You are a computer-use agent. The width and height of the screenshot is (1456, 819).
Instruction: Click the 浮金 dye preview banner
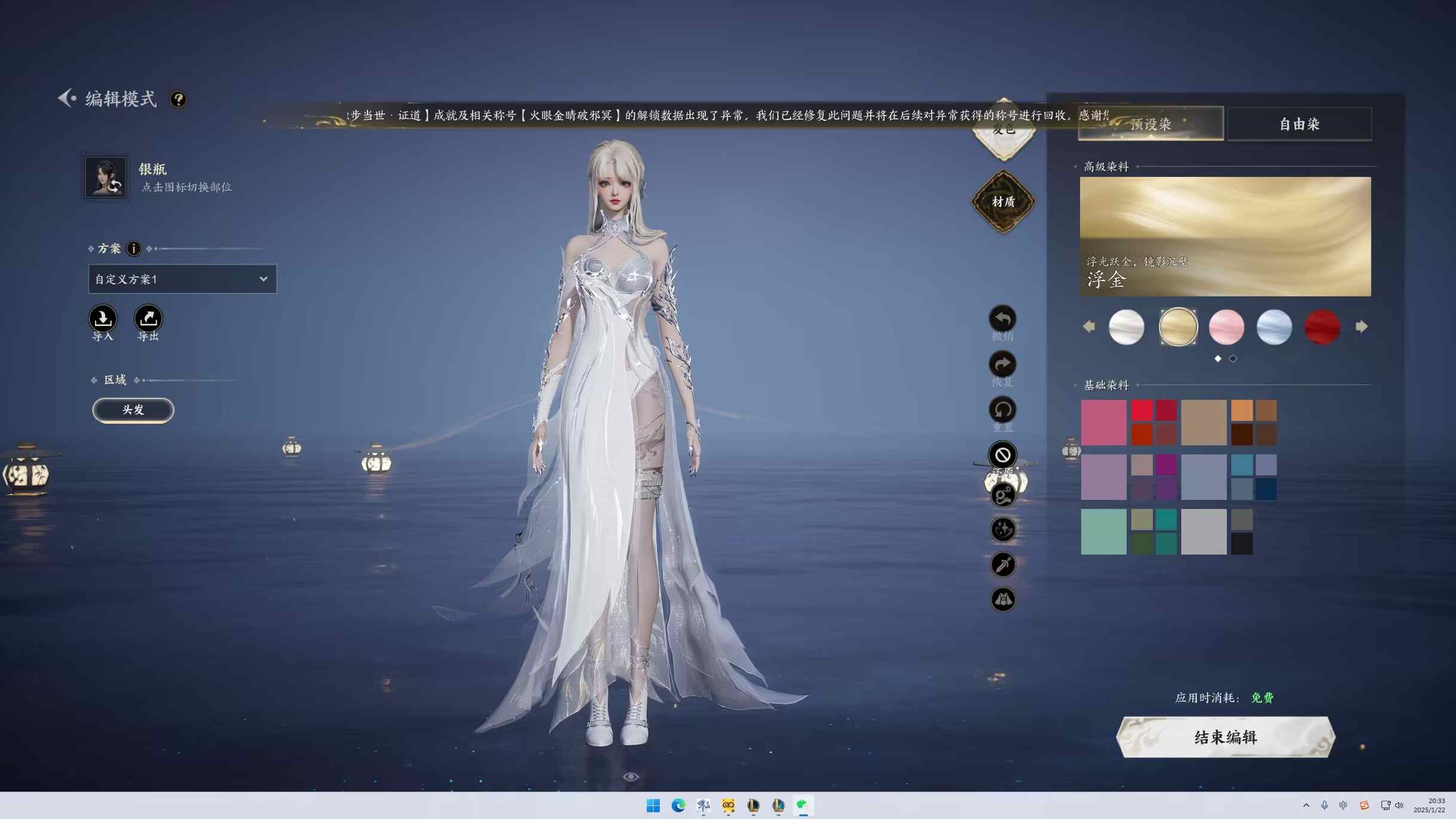pyautogui.click(x=1225, y=237)
